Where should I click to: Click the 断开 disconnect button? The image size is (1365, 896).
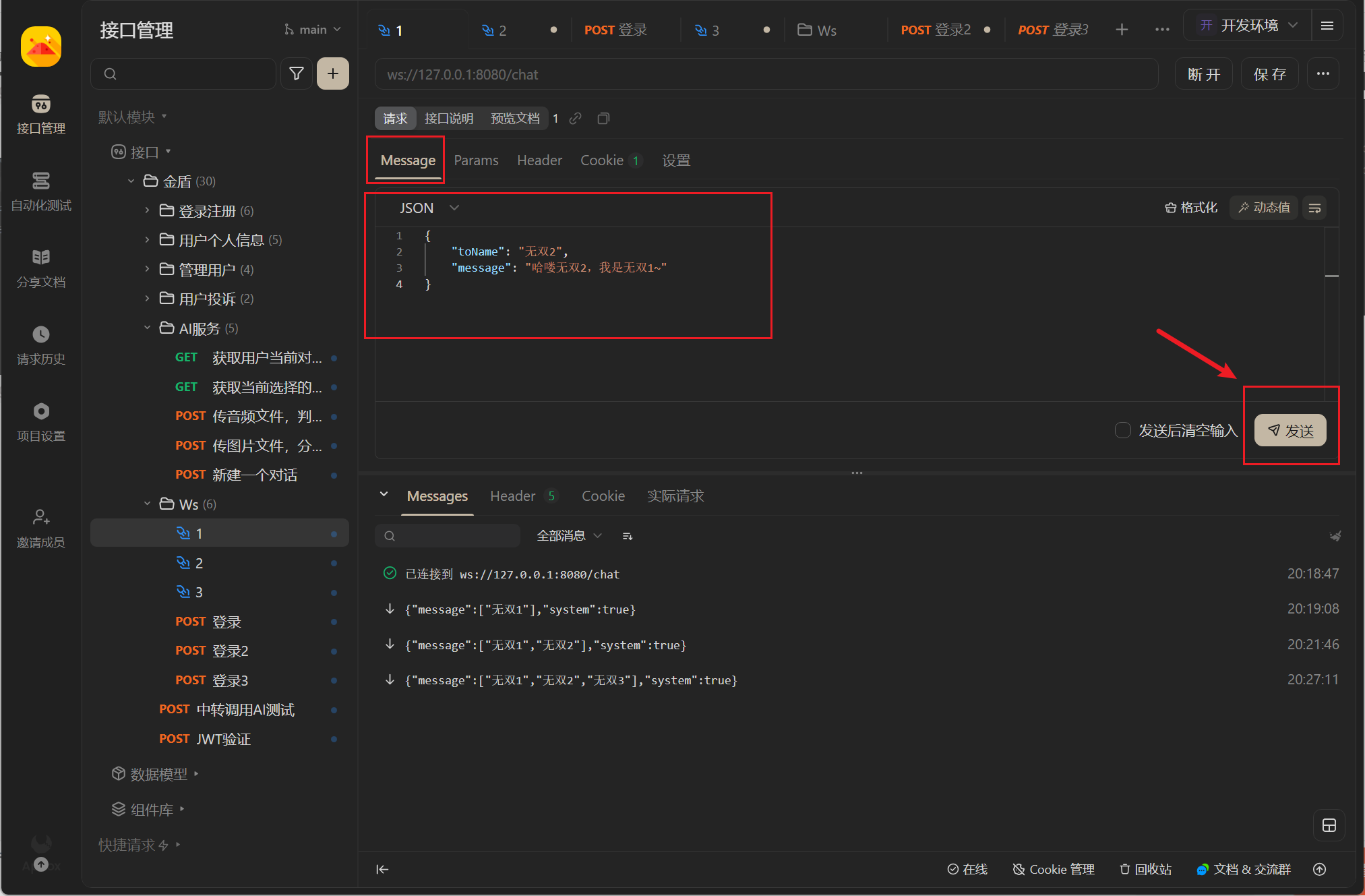coord(1203,74)
